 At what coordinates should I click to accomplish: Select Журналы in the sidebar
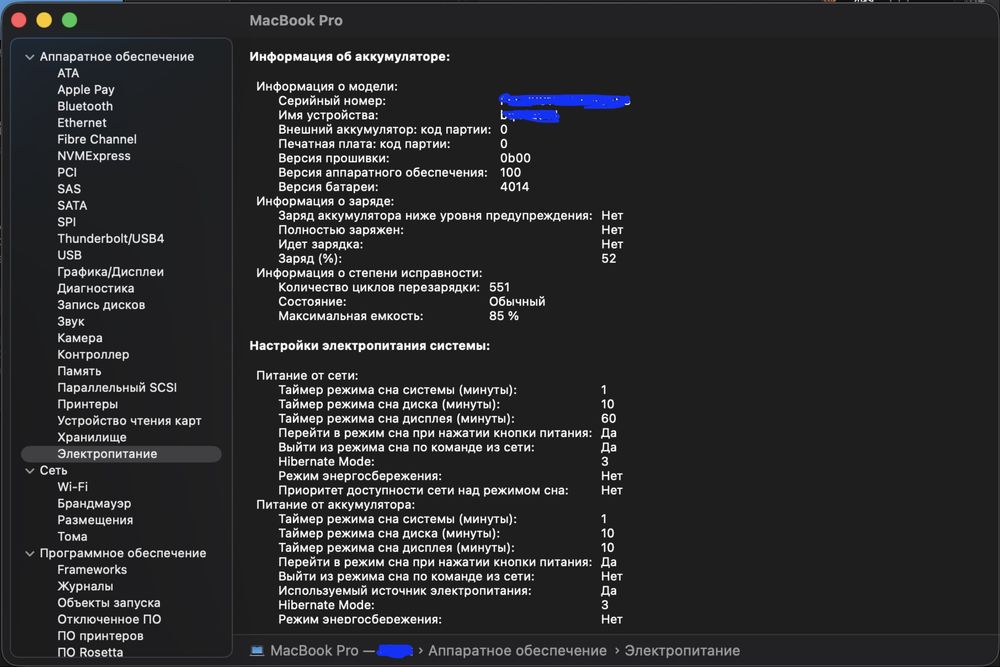85,587
